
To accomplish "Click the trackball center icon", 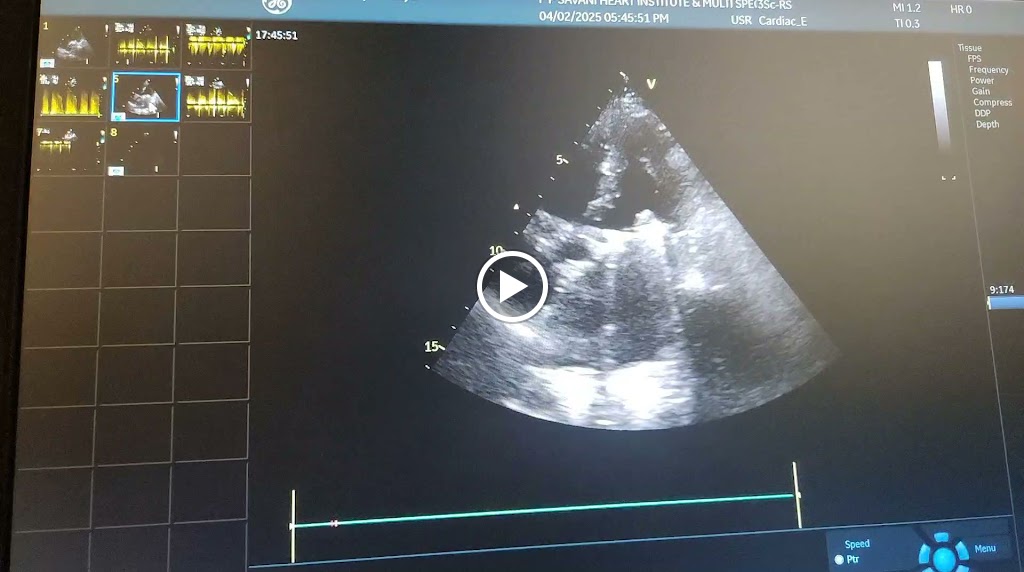I will click(x=944, y=558).
